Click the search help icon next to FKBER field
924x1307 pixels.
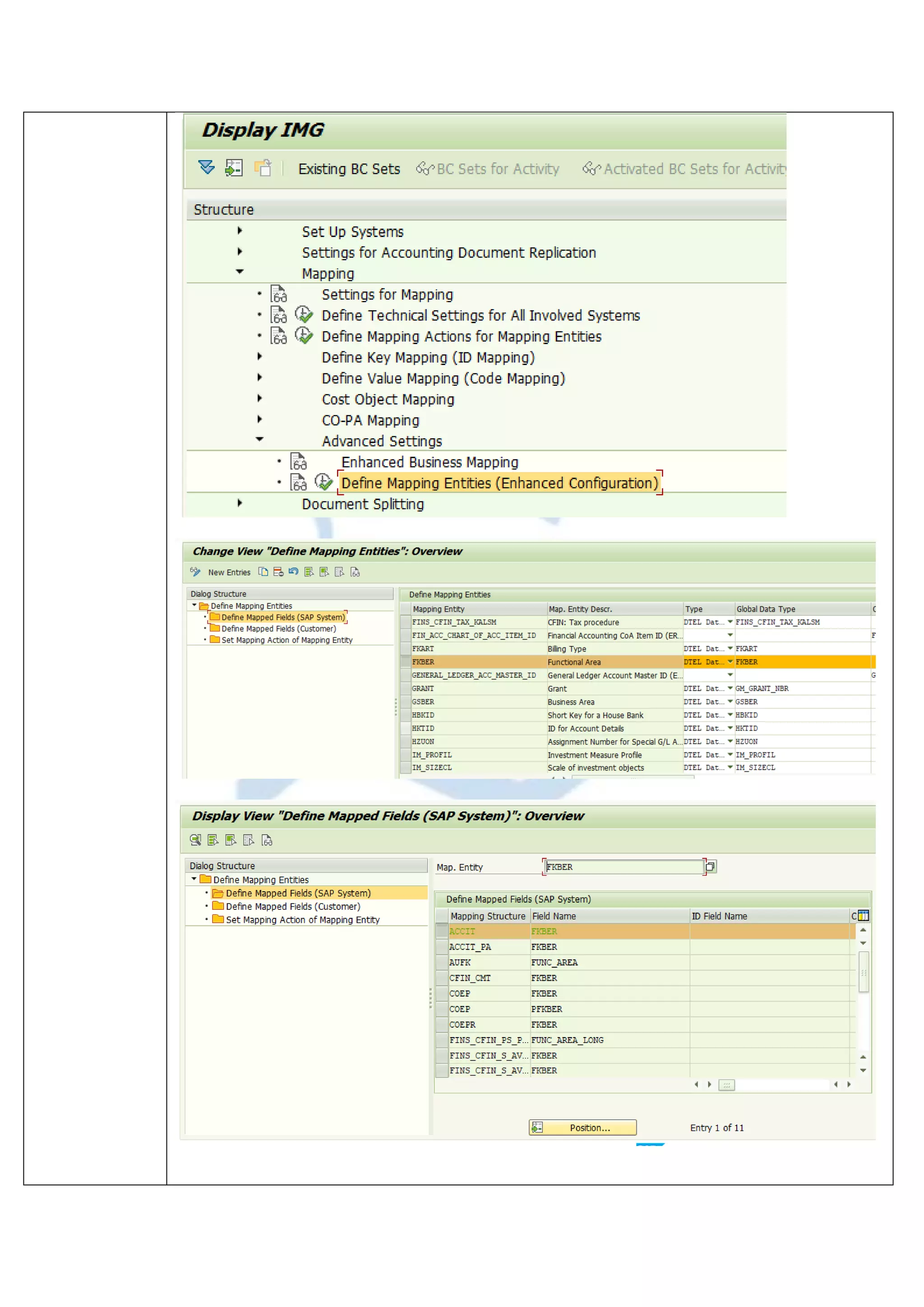(x=710, y=867)
